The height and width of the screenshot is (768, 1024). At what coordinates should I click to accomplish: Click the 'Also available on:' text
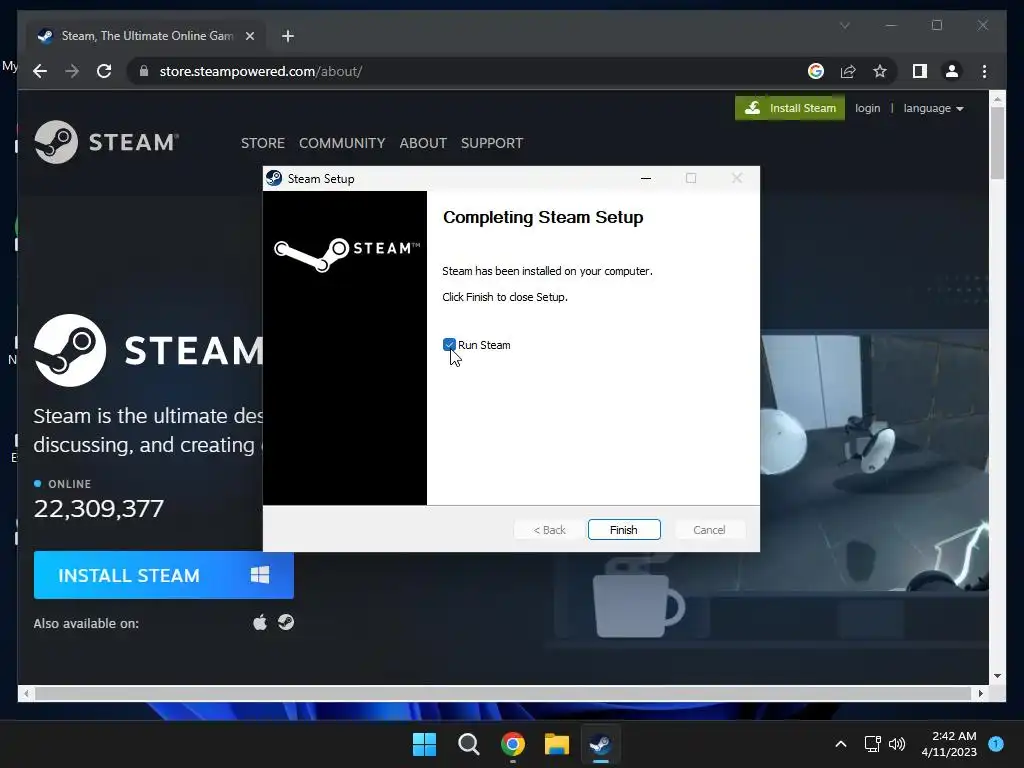(86, 624)
